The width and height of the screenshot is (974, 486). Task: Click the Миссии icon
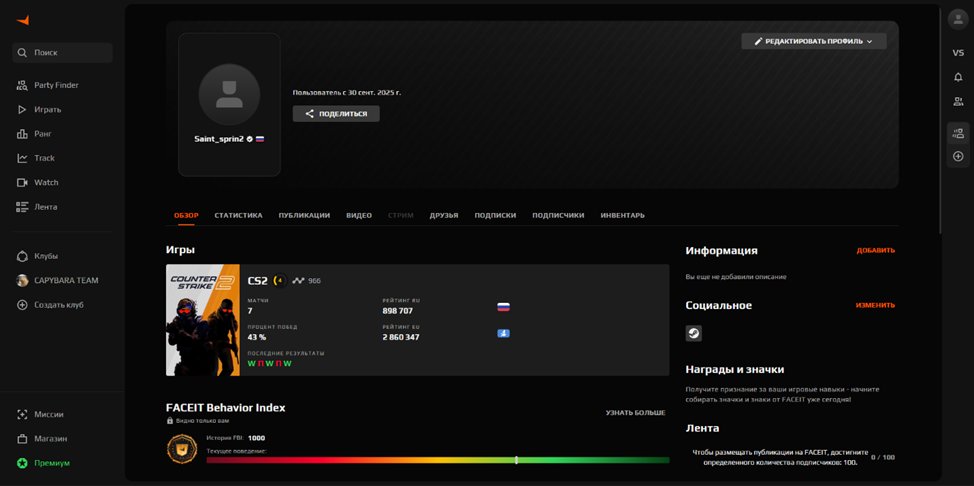coord(22,415)
